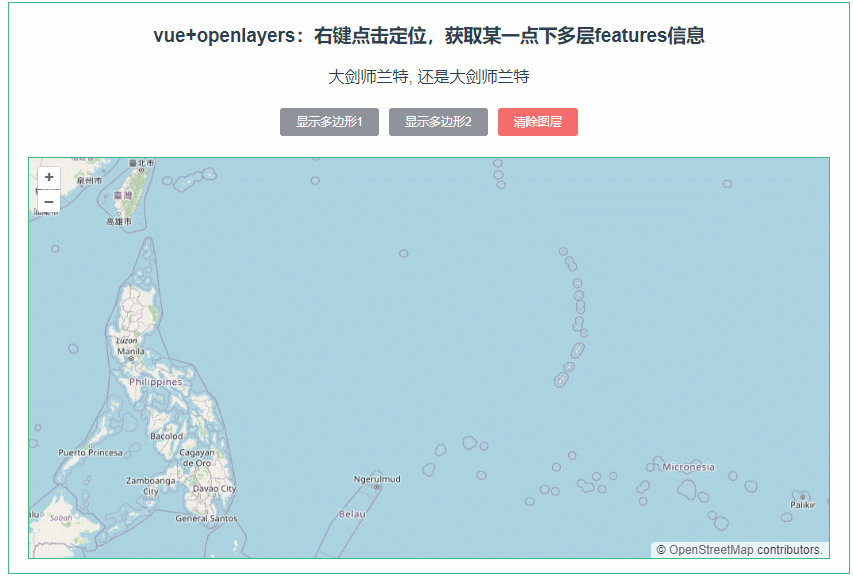Click the 显示多边形2 button
Viewport: 853px width, 578px height.
pos(437,122)
